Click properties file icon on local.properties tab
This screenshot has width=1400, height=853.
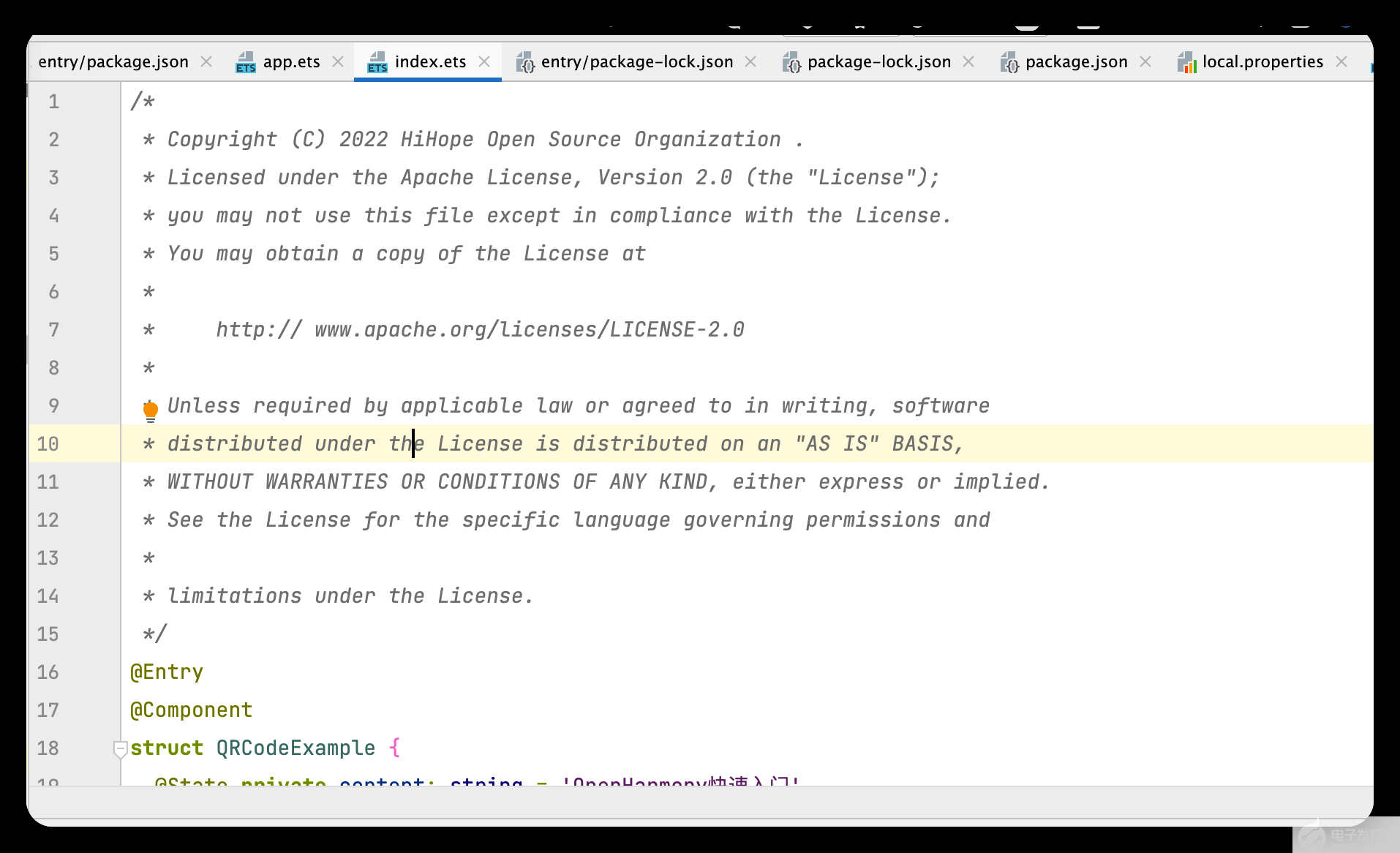pos(1186,62)
